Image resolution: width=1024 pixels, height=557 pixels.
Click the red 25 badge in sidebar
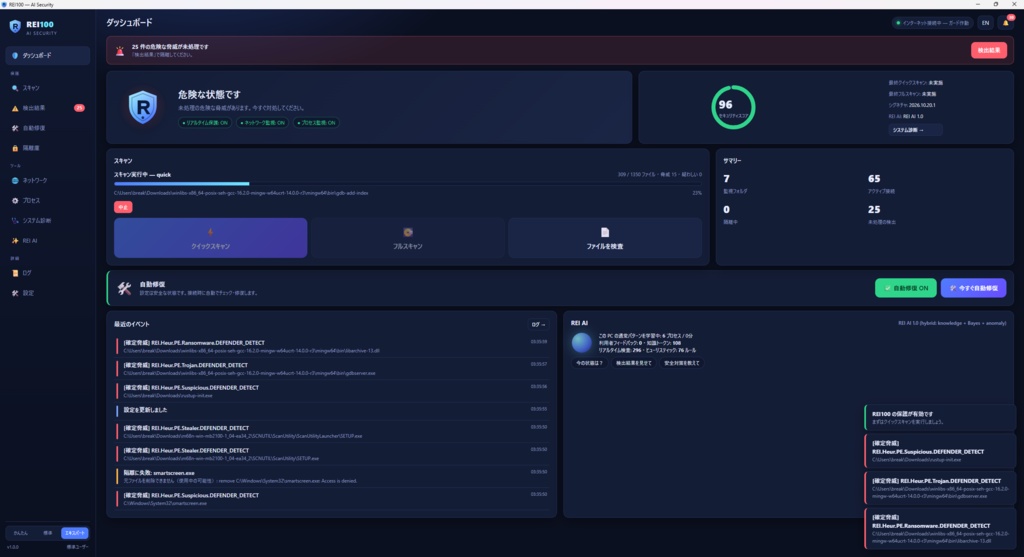pyautogui.click(x=79, y=108)
